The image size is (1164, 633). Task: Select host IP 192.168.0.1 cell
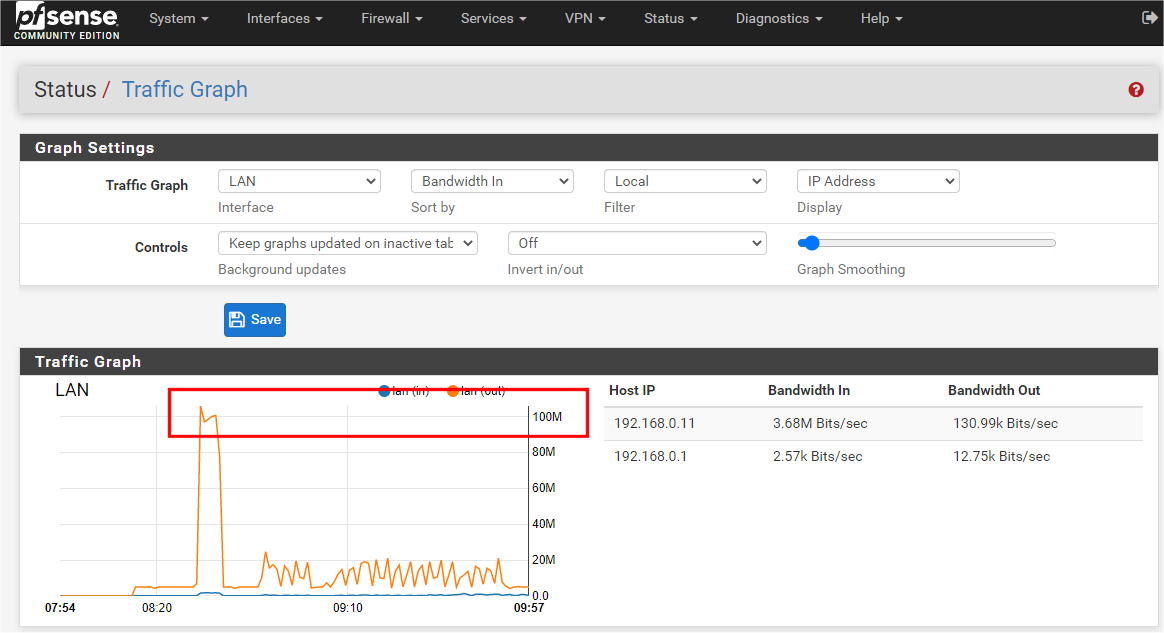pos(650,456)
